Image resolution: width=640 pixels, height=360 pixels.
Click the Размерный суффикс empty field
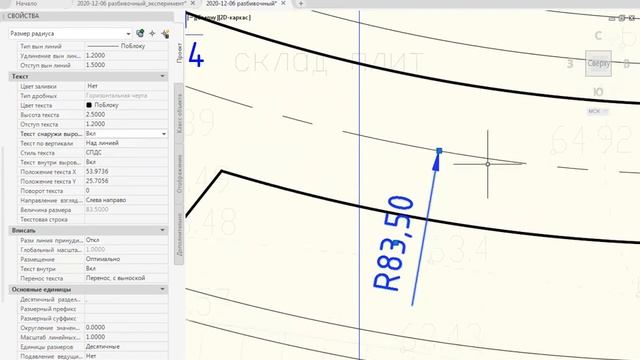click(126, 318)
